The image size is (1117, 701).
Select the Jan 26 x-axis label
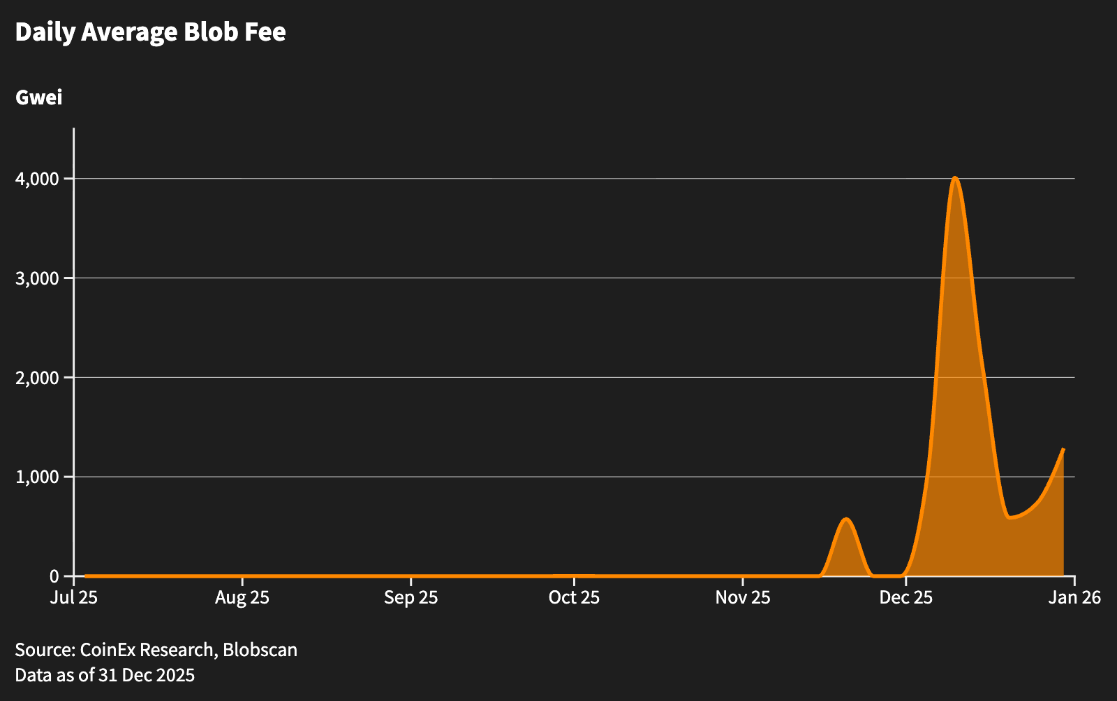coord(1074,599)
